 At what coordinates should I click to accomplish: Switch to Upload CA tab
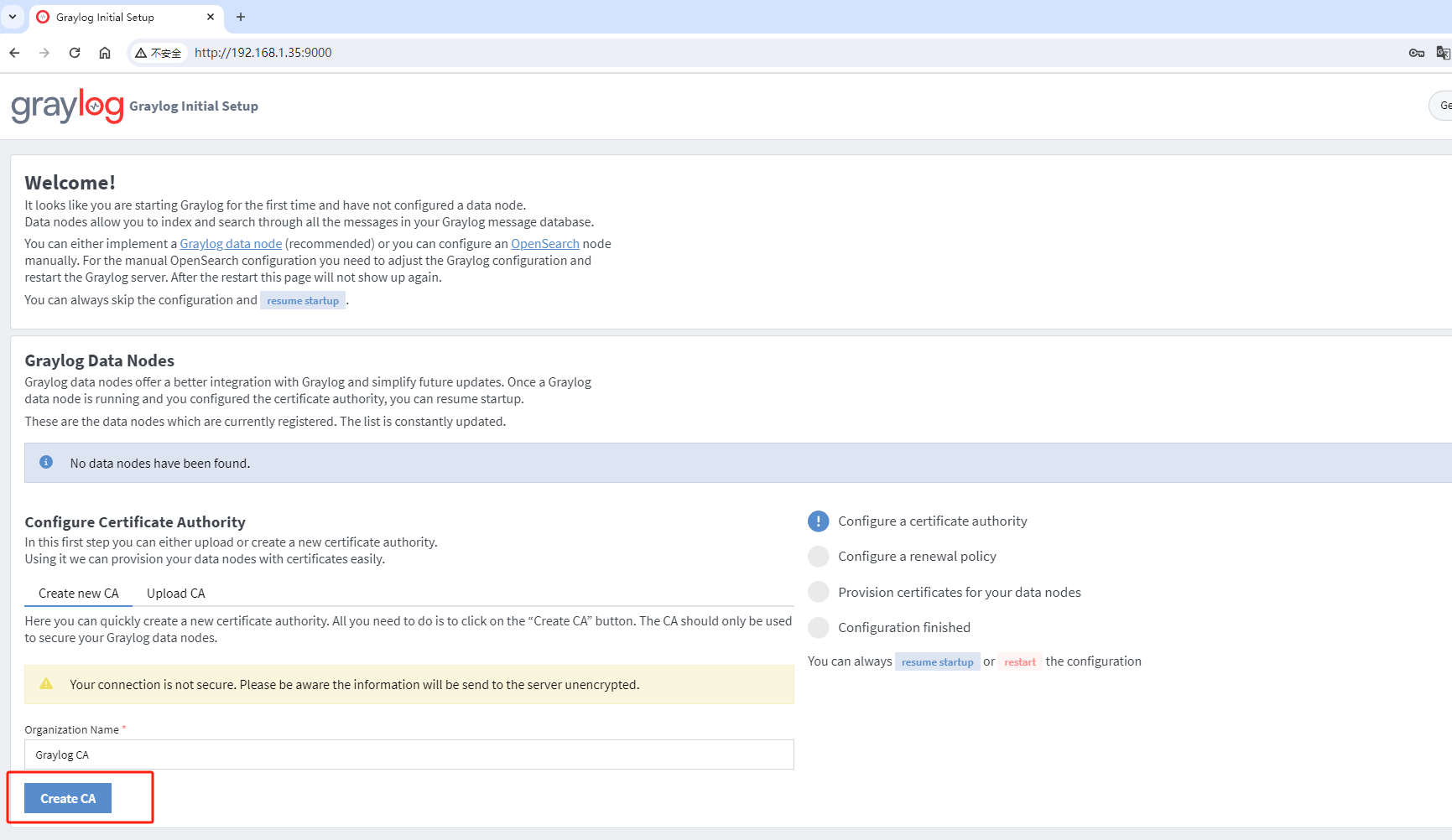[x=176, y=594]
